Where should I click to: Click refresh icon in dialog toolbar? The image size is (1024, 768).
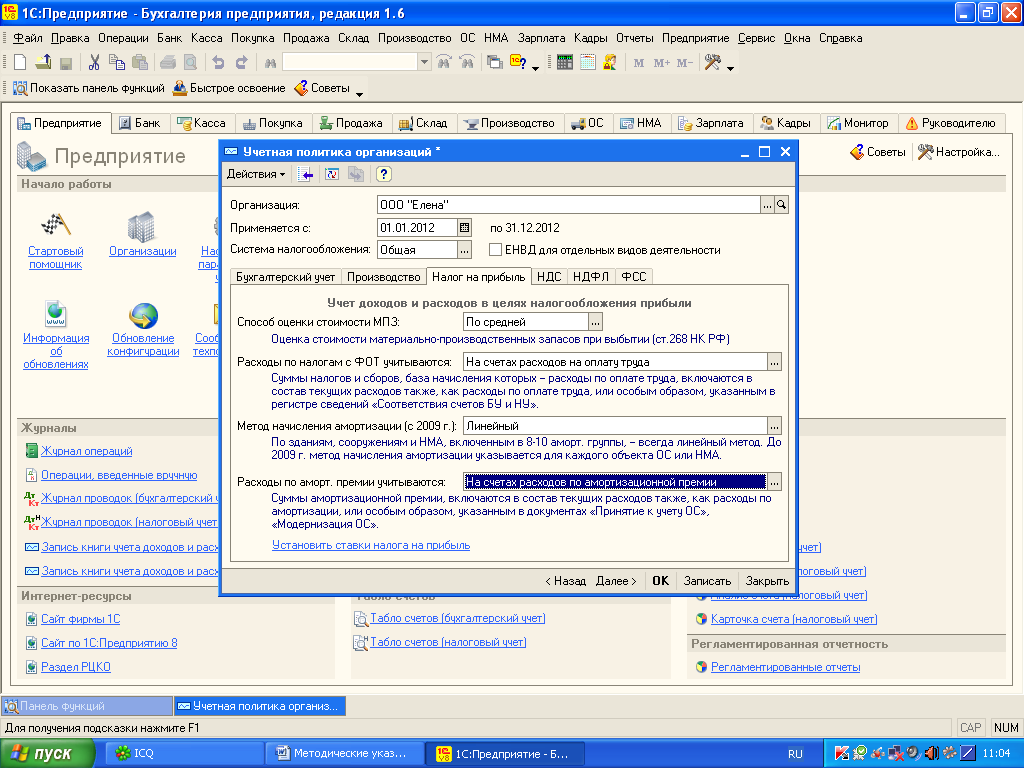pos(332,174)
